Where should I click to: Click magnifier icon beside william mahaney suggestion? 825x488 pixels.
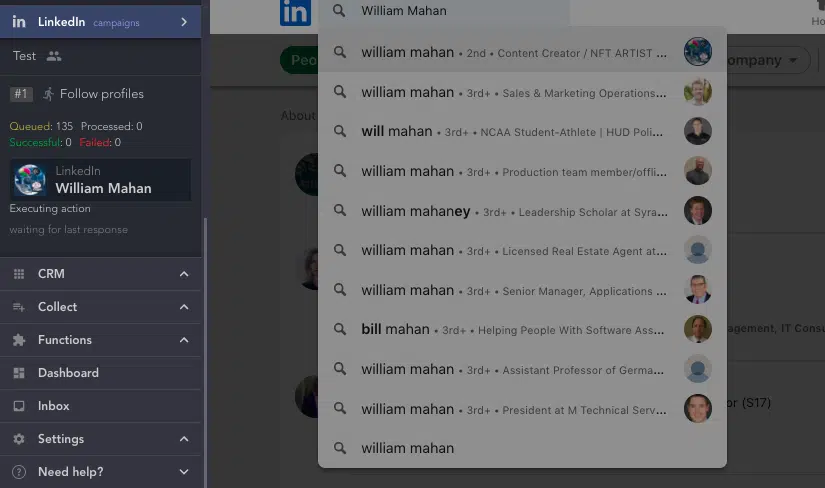[x=340, y=211]
